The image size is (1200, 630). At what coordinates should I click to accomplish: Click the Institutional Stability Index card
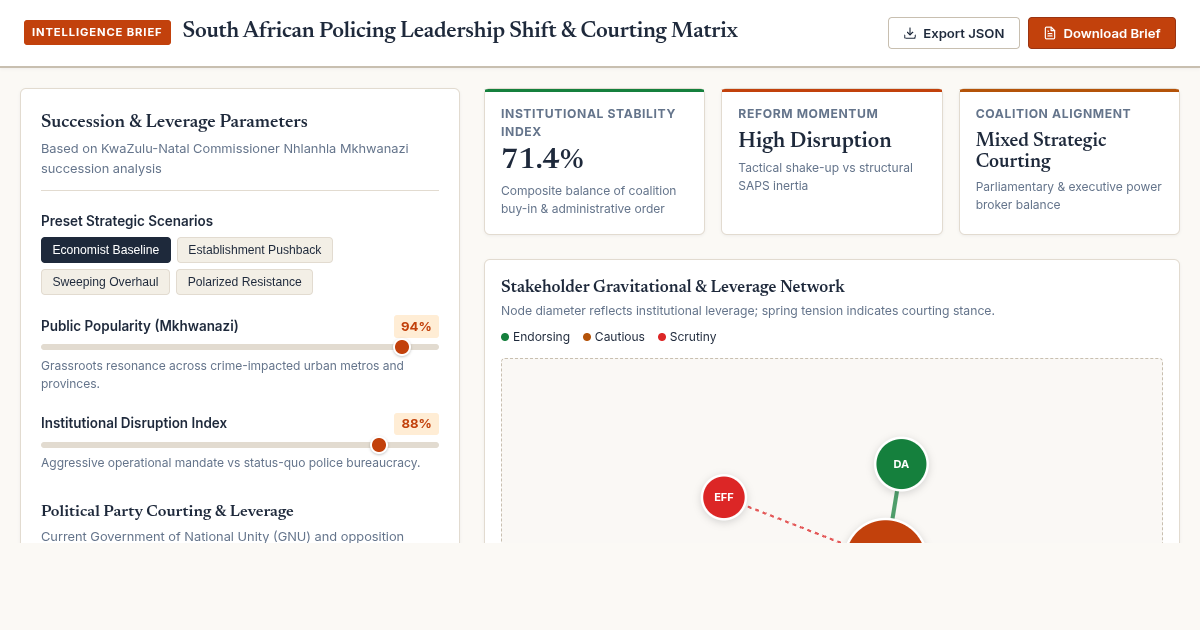click(595, 162)
